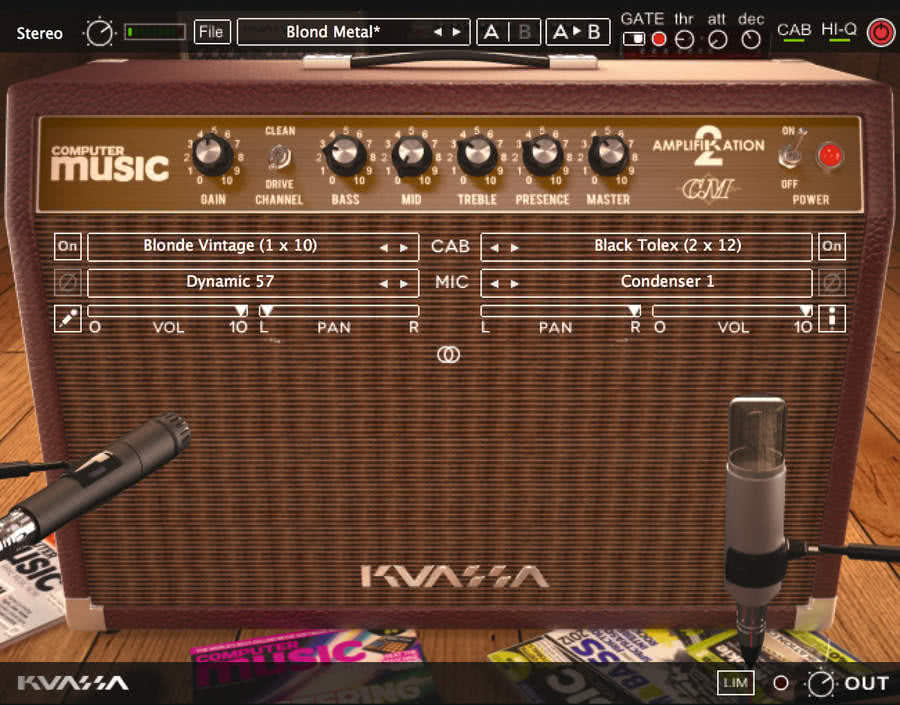The width and height of the screenshot is (900, 705).
Task: Click the red gate indicator light
Action: click(659, 40)
